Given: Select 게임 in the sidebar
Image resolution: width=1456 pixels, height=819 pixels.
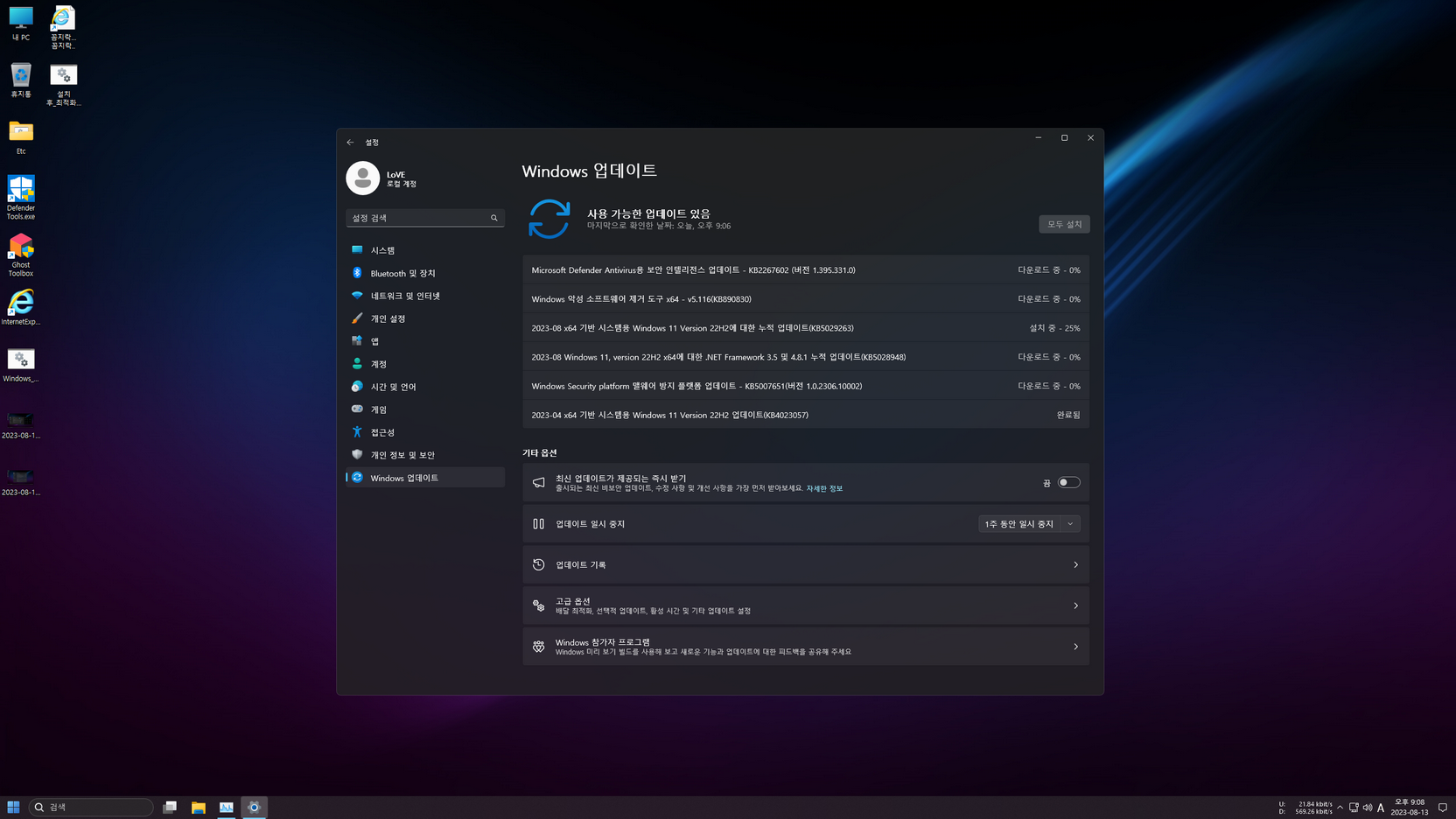Looking at the screenshot, I should point(425,409).
